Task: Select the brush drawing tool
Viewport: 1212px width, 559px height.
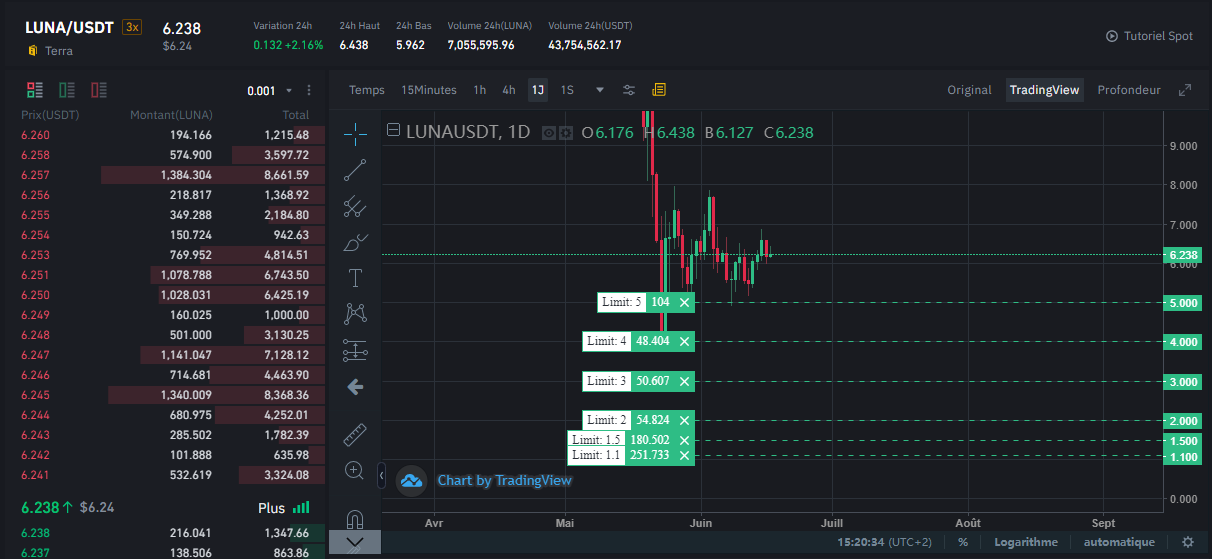Action: 355,242
